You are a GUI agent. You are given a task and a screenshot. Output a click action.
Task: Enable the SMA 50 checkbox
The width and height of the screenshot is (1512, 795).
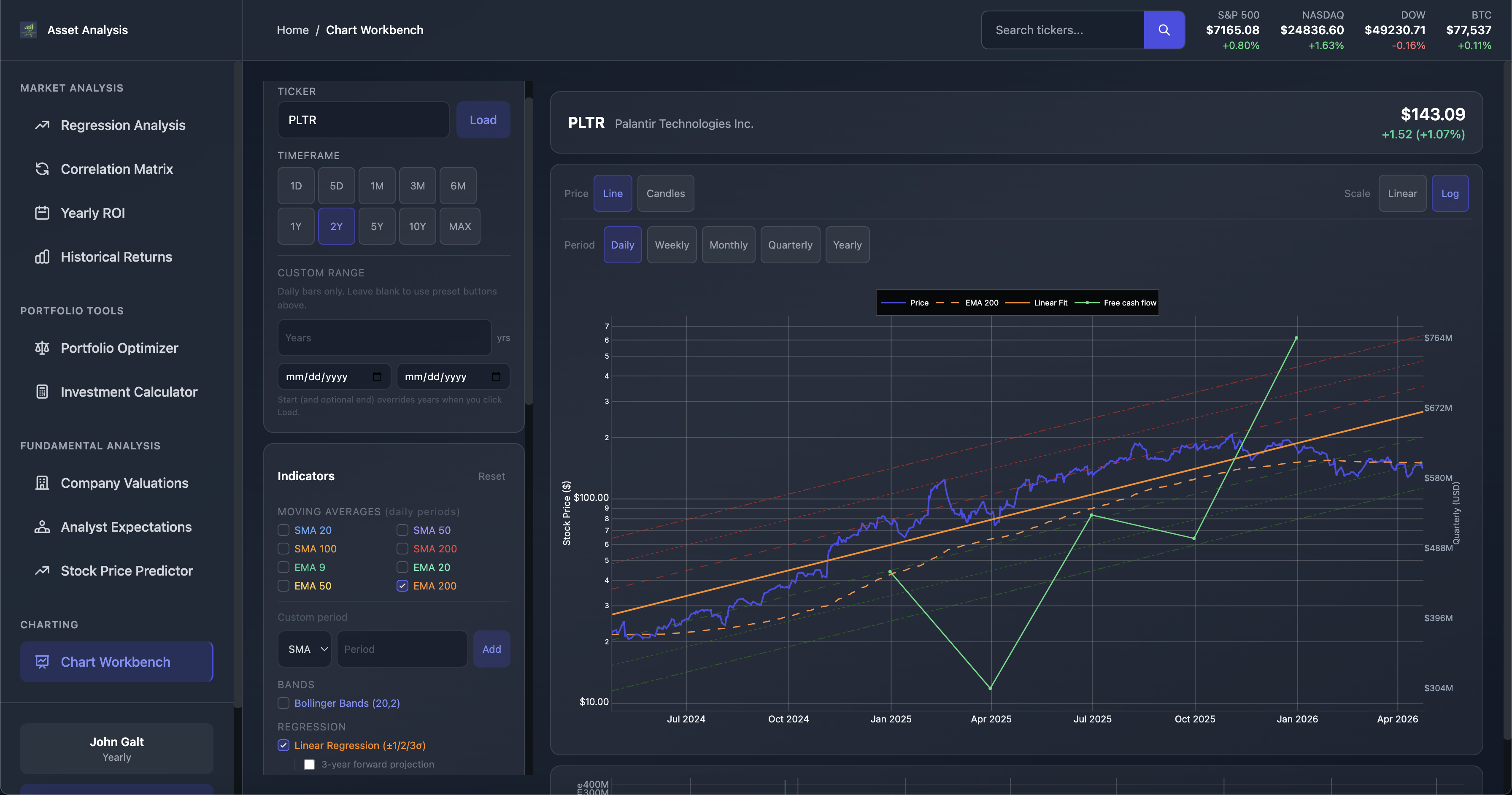(402, 530)
